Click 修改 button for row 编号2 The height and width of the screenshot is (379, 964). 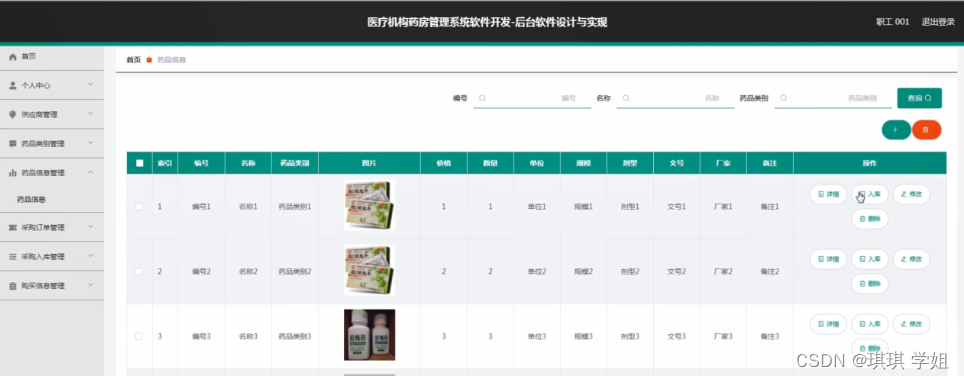pos(911,259)
